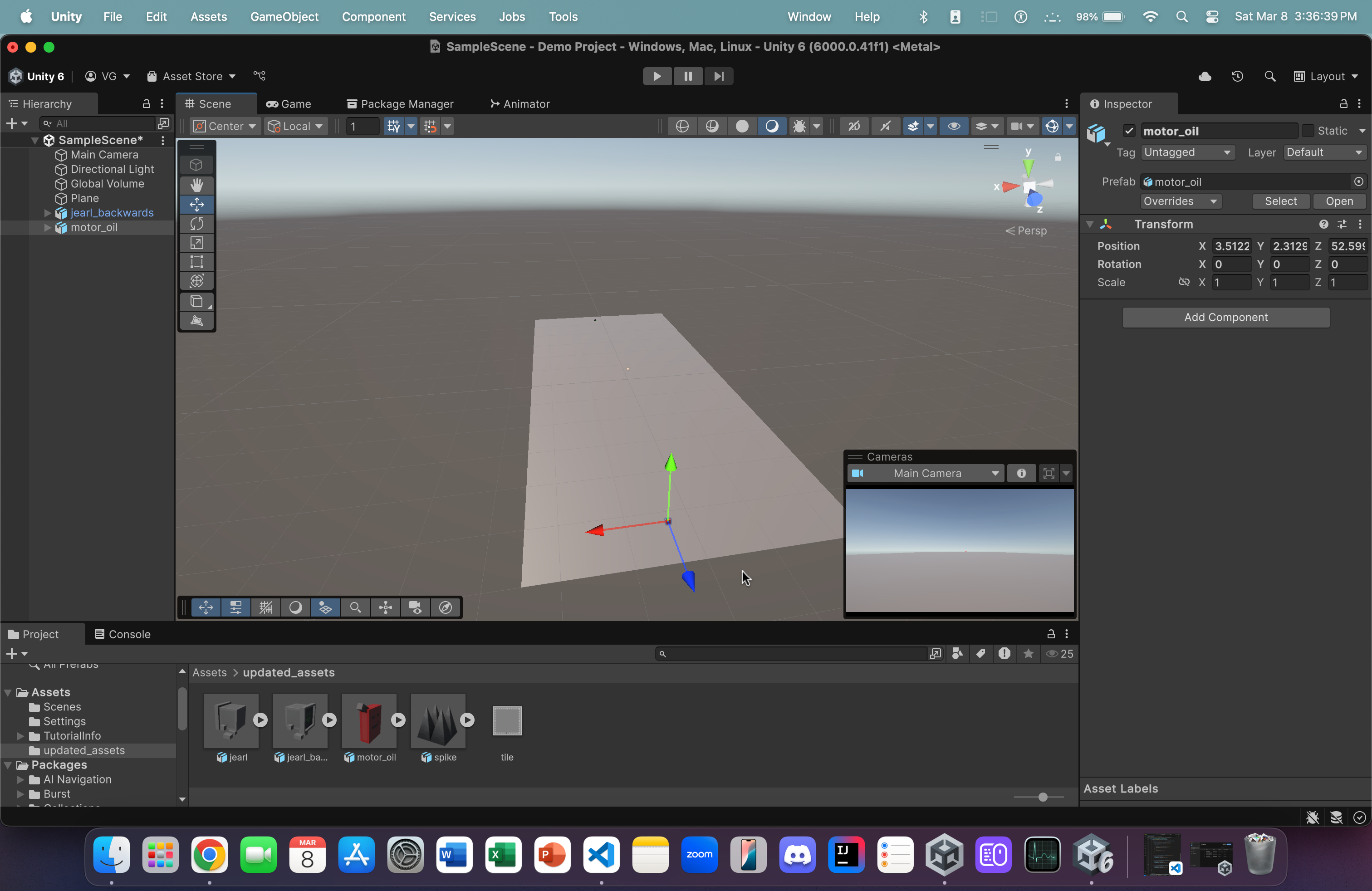Click the Pause button

coord(688,76)
